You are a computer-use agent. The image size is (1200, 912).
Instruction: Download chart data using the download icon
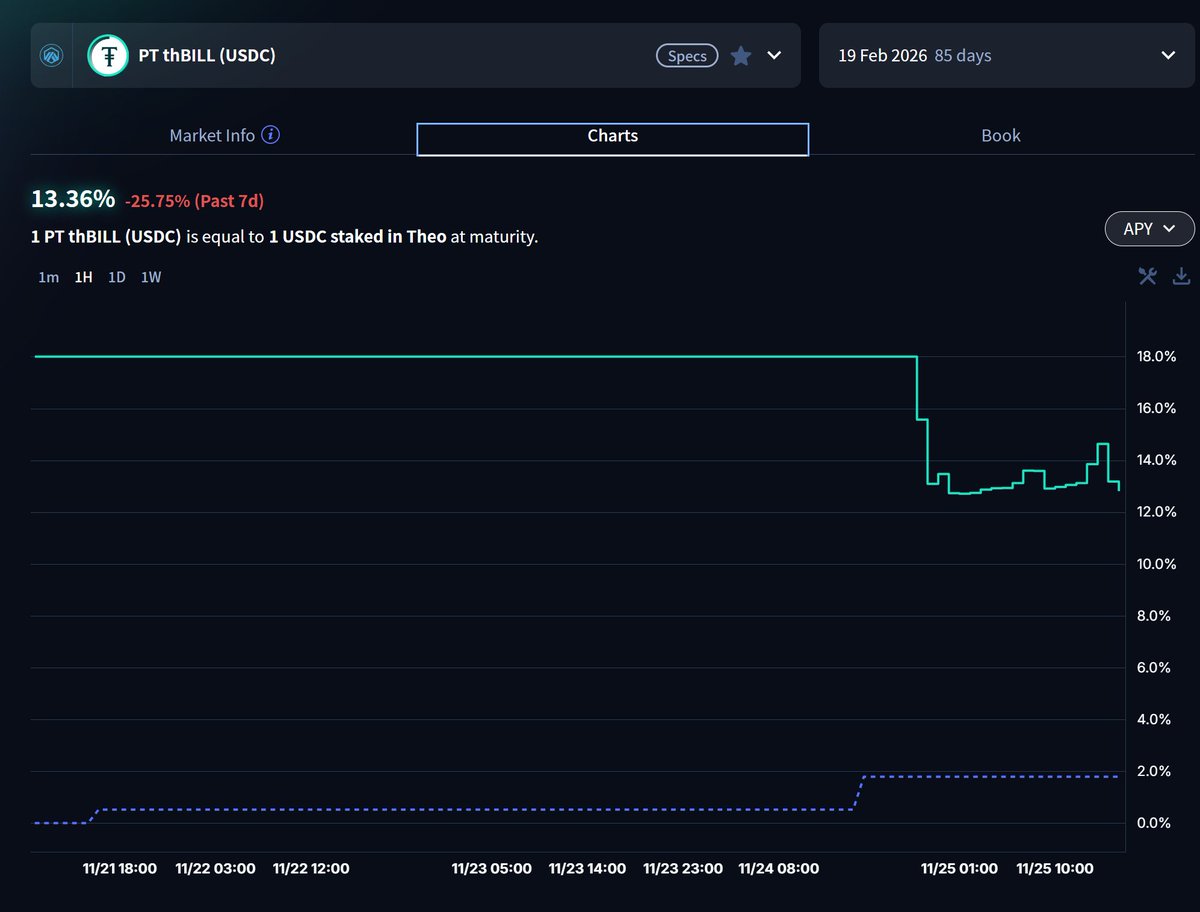coord(1181,277)
